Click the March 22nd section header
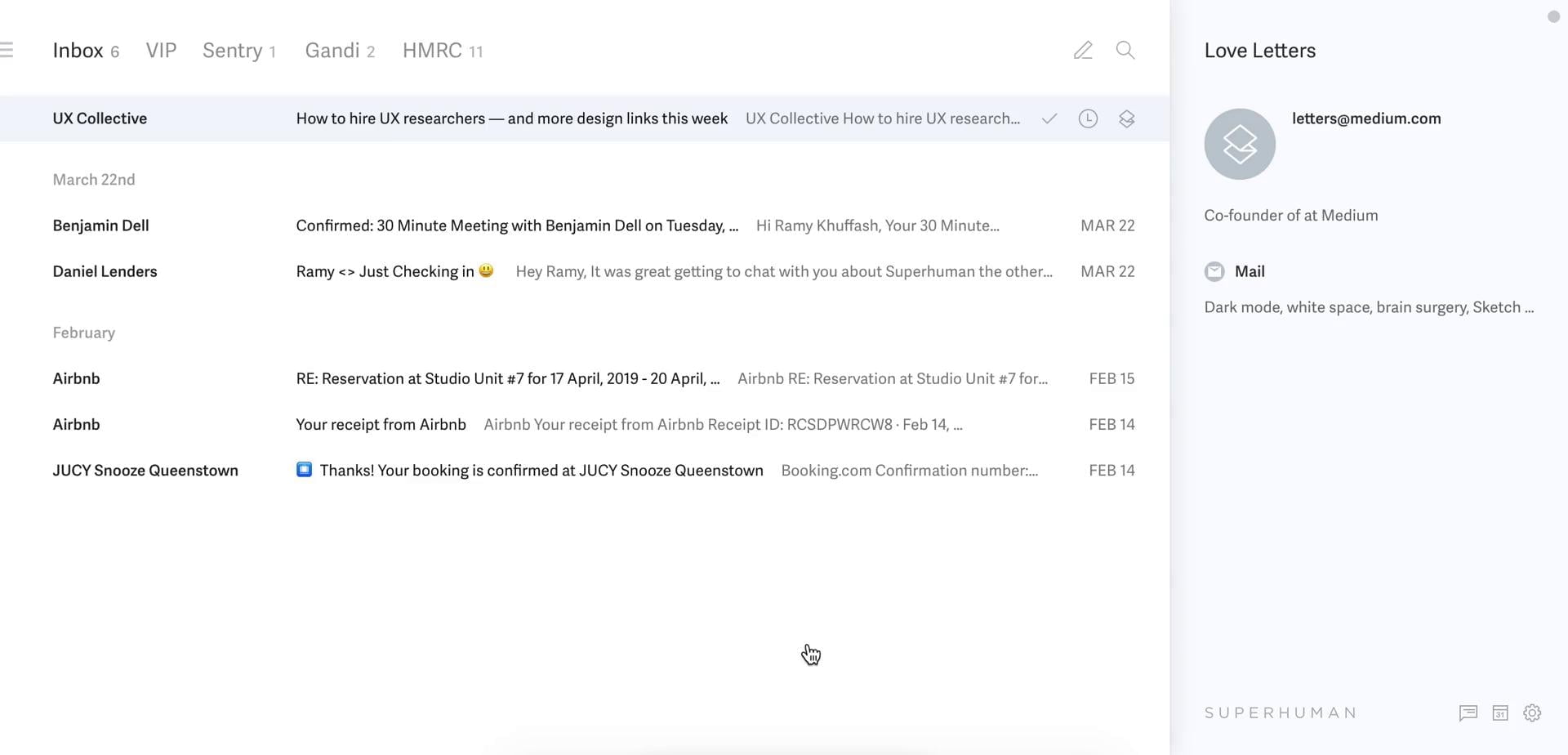1568x755 pixels. point(94,180)
